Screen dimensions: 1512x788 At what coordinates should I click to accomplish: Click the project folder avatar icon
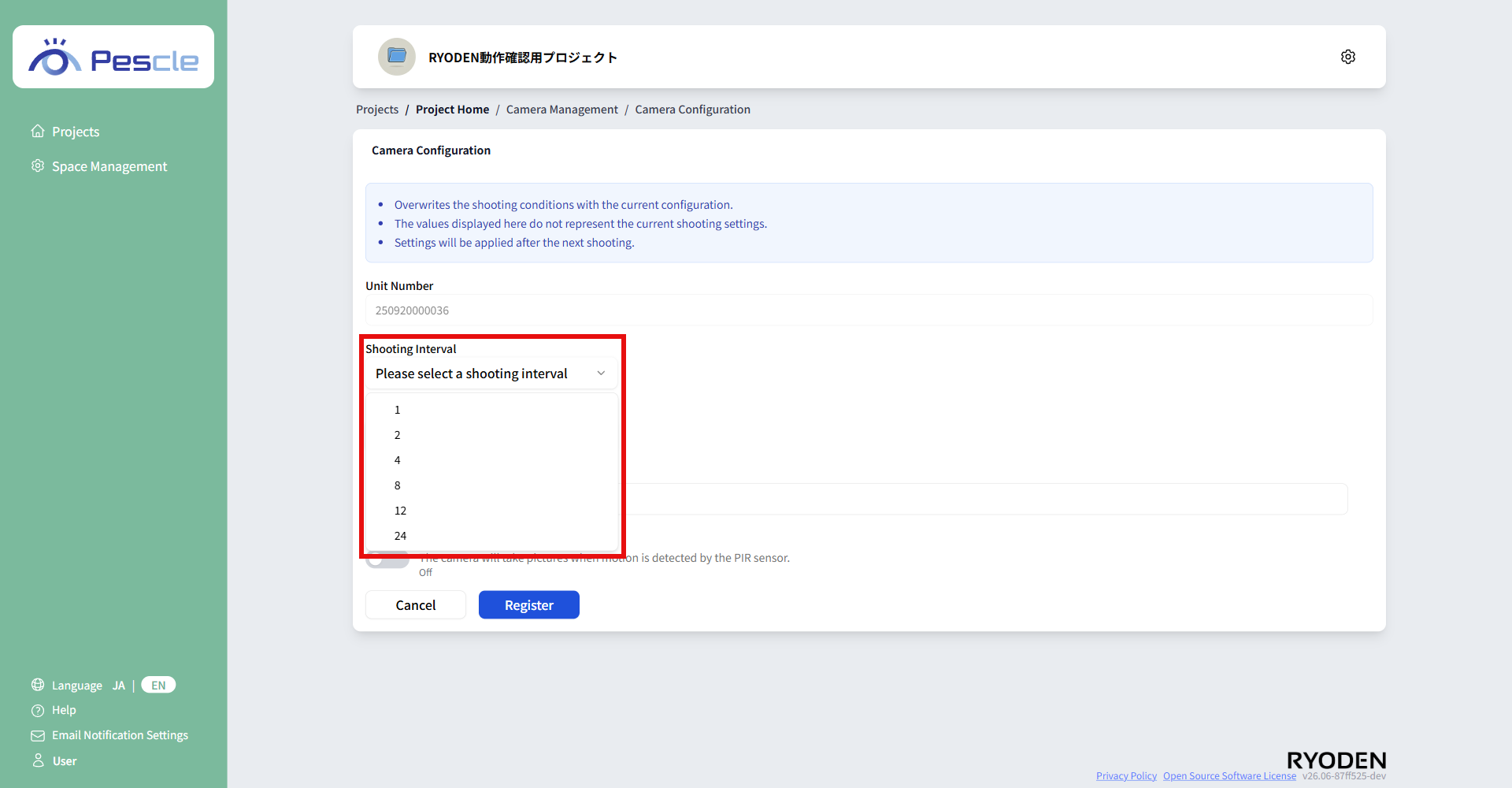397,57
